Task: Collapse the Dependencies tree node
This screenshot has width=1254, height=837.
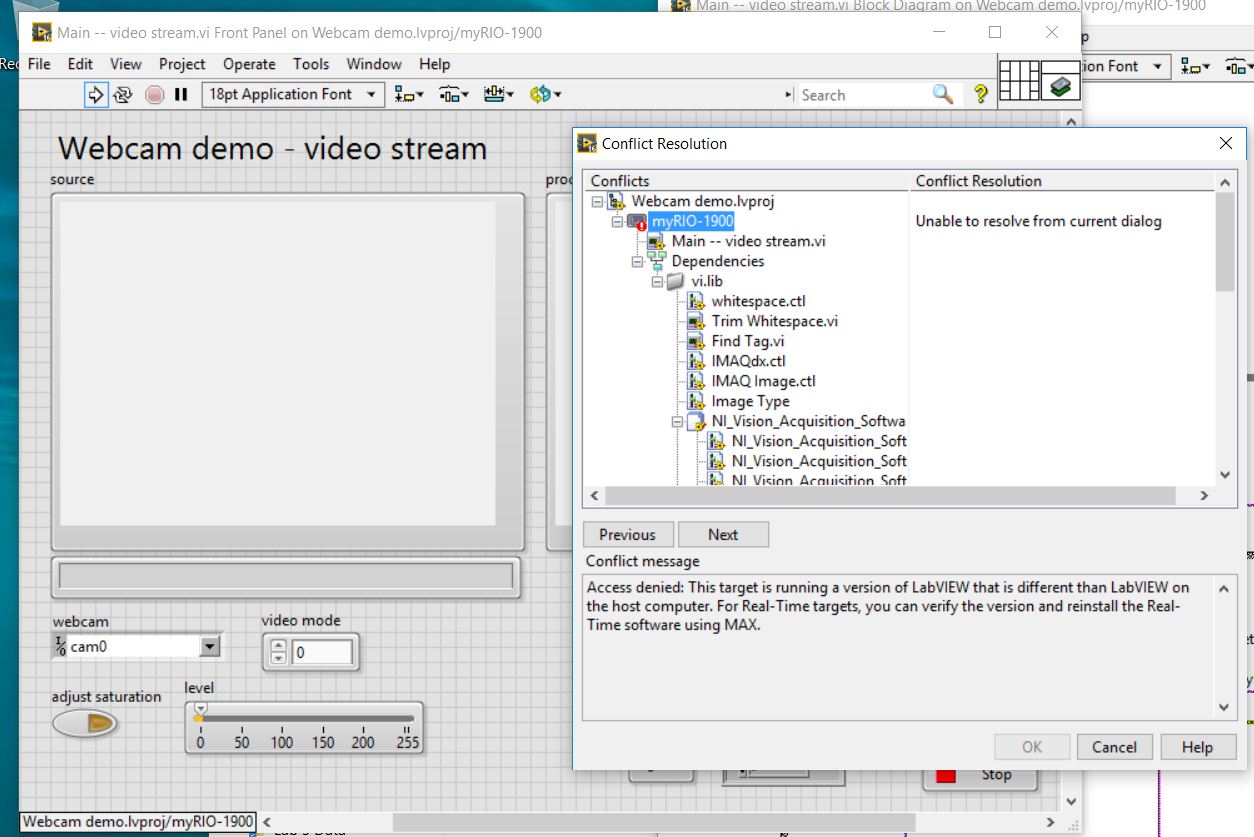Action: coord(637,261)
